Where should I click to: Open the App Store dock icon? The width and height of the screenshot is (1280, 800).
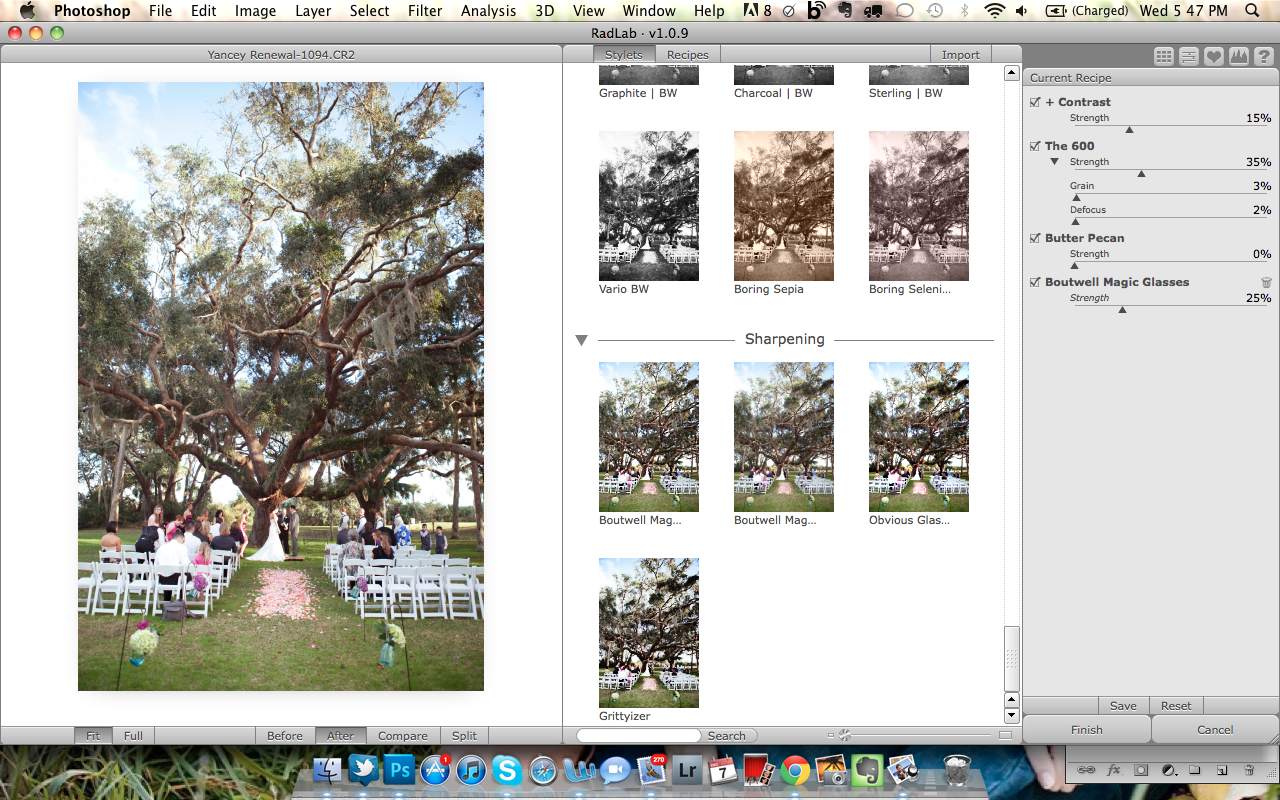pos(436,771)
